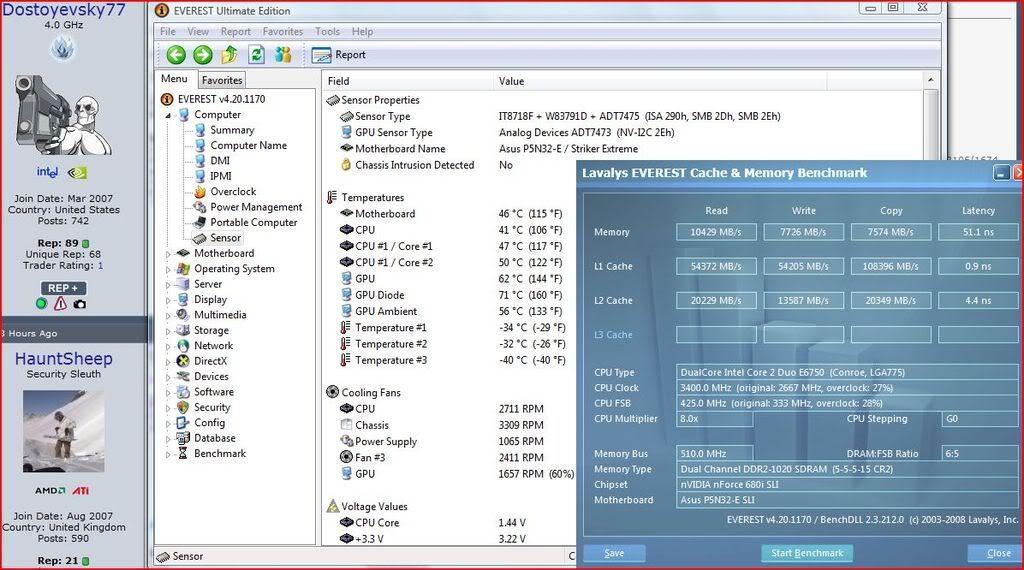The width and height of the screenshot is (1024, 570).
Task: Select the GPU Diode temperature row
Action: tap(451, 295)
